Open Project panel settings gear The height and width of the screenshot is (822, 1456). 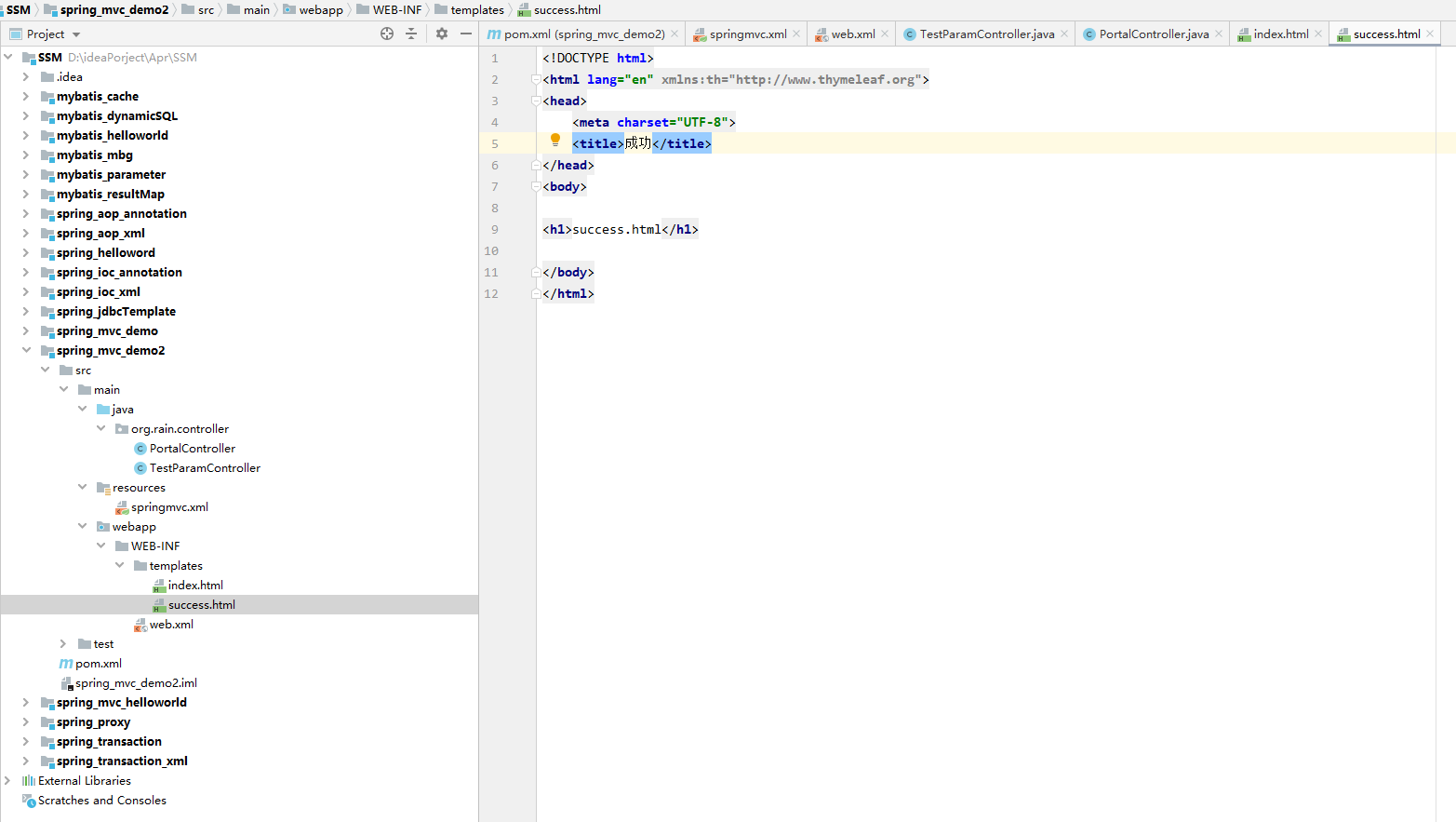coord(442,34)
